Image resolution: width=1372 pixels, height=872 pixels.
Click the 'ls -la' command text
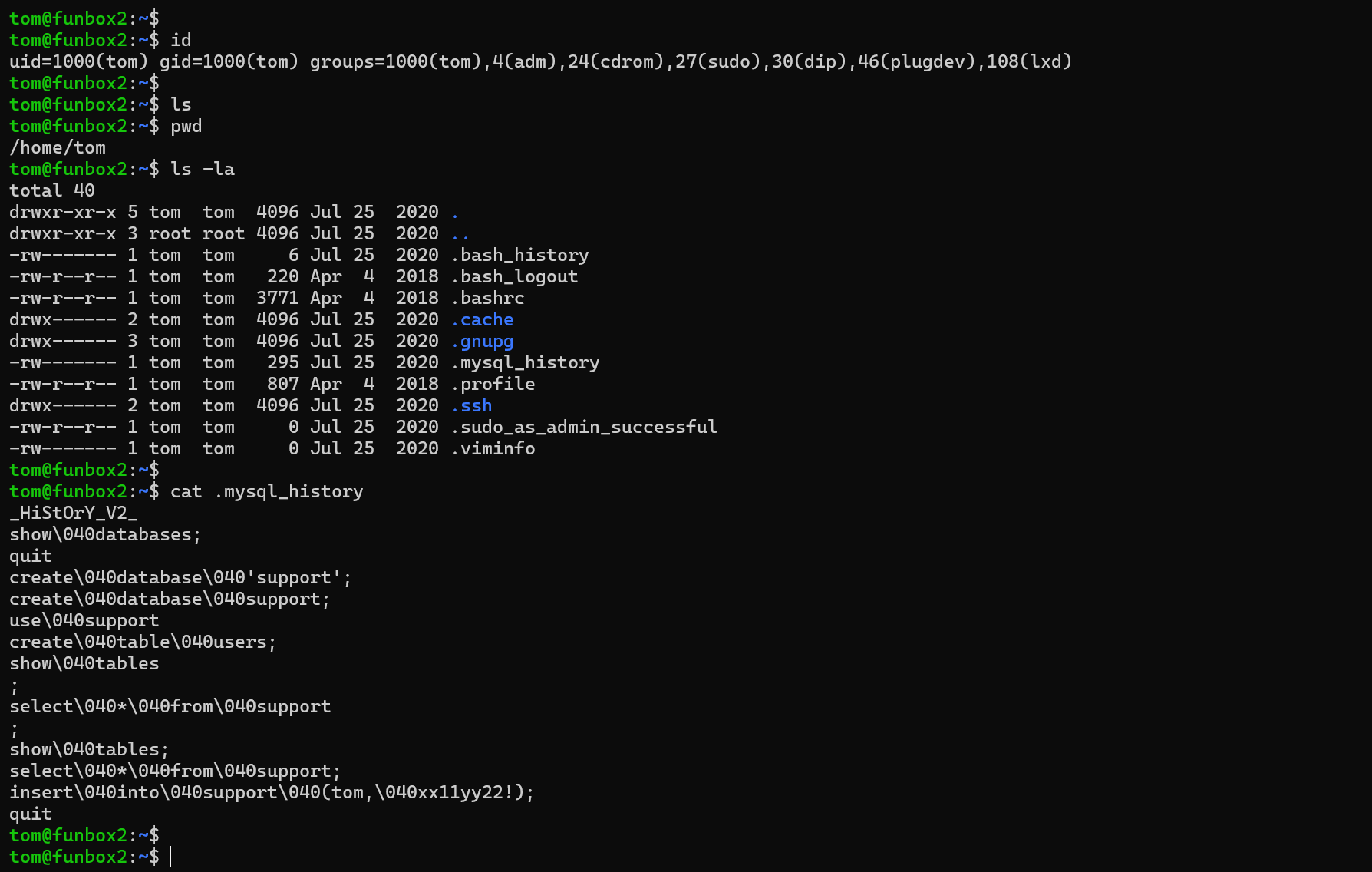point(202,169)
